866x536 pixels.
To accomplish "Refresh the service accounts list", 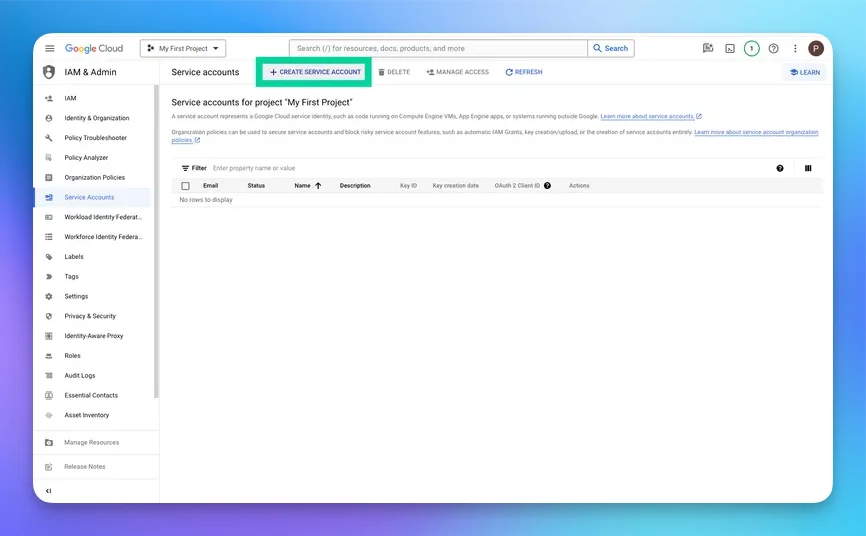I will [x=524, y=72].
